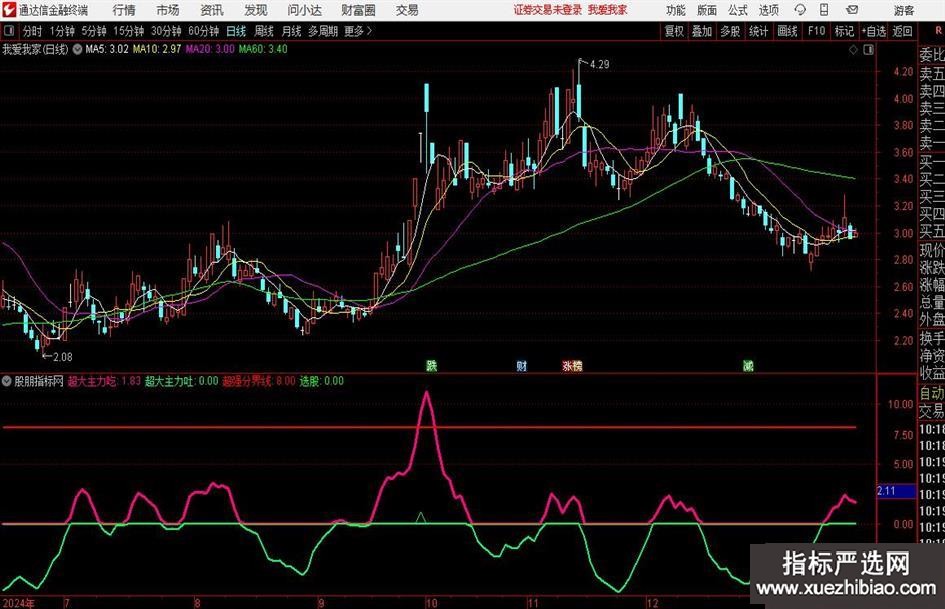Click the 我爱我家(日线) chart title

35,49
